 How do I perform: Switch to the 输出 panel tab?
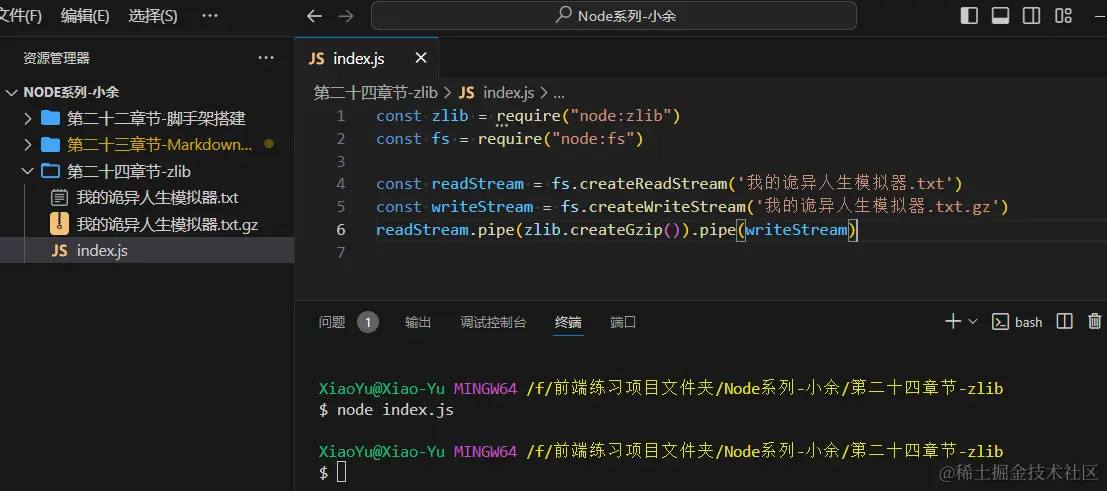pos(418,322)
